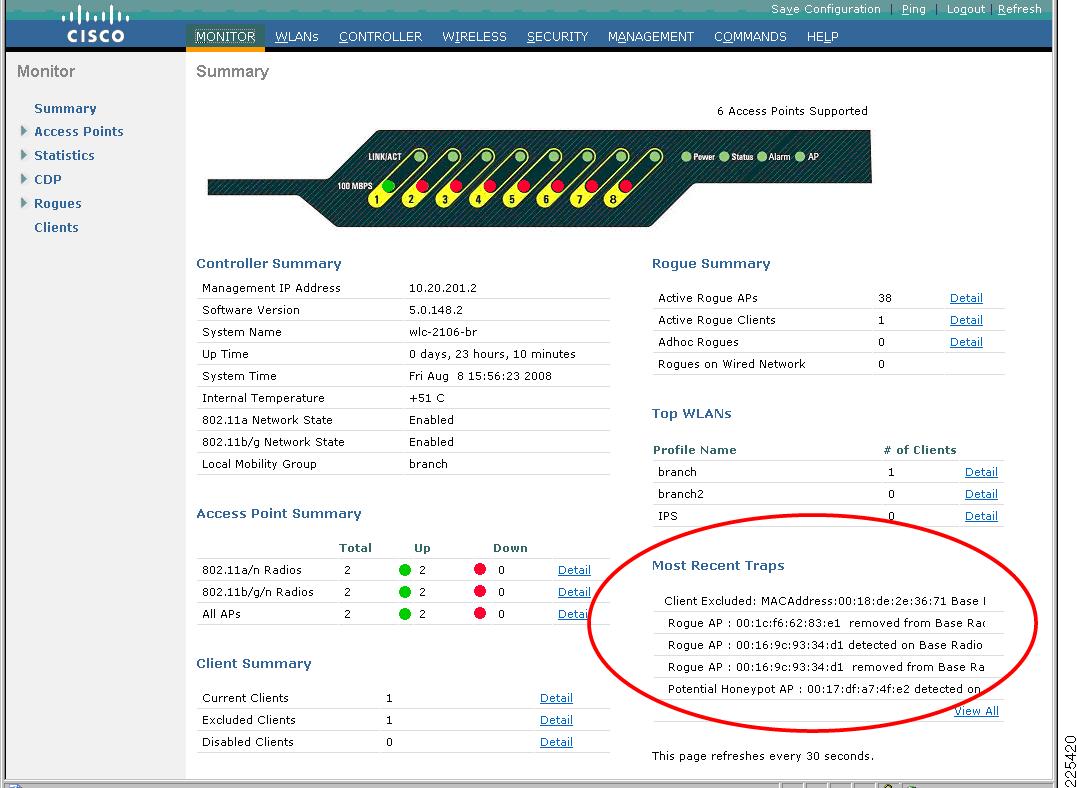The width and height of the screenshot is (1077, 788).
Task: Click green Up dot for All APs
Action: 405,613
